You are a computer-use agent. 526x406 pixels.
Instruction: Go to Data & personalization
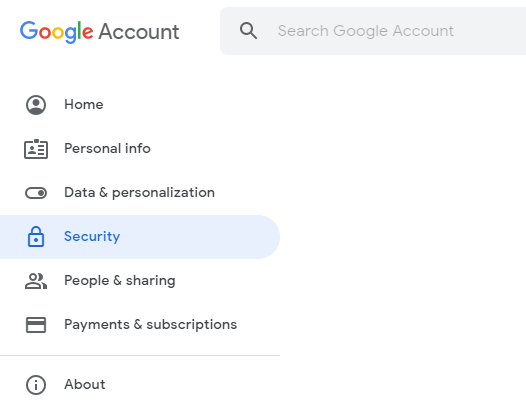pyautogui.click(x=140, y=193)
